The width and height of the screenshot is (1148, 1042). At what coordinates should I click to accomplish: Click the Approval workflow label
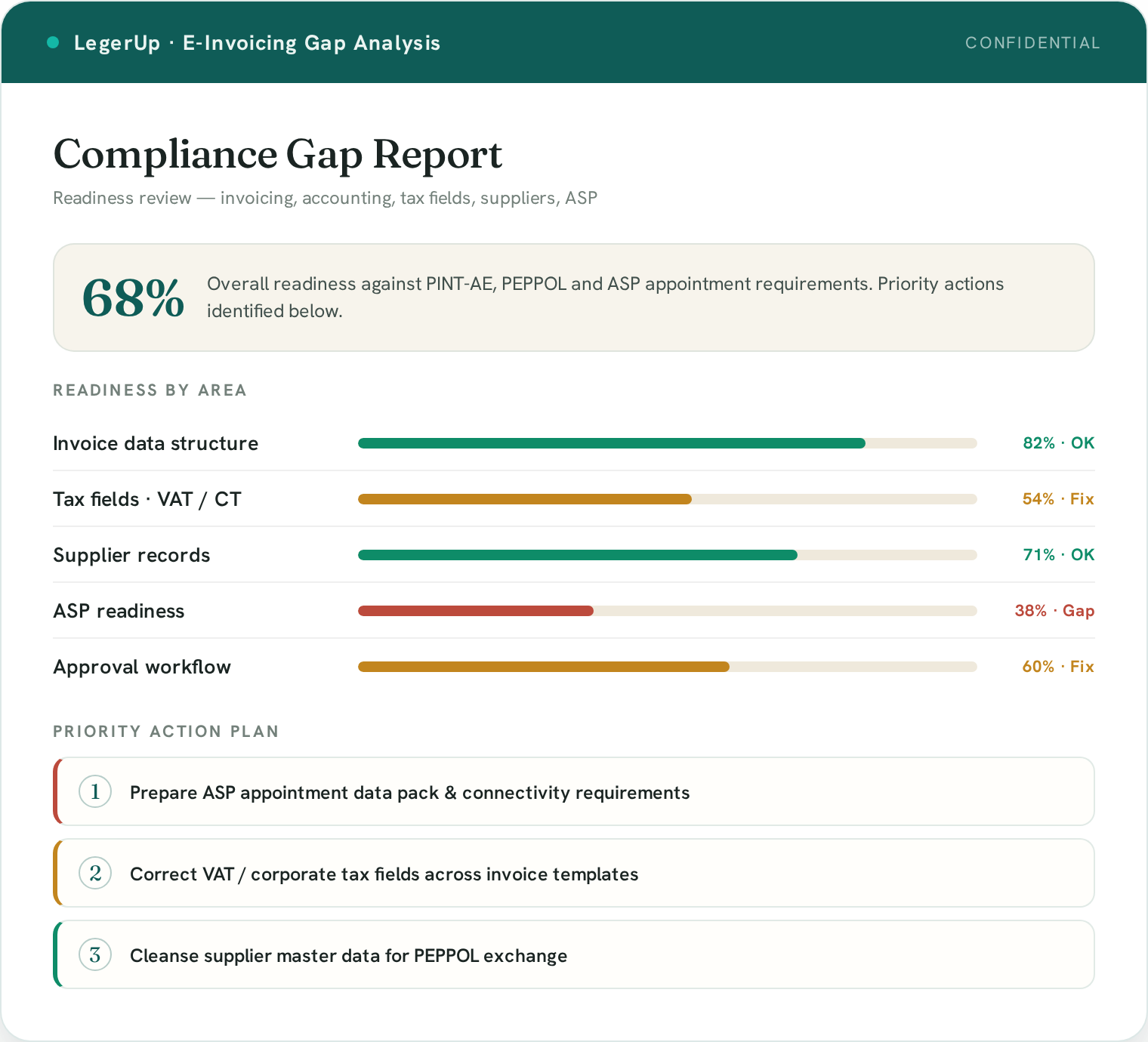click(142, 667)
